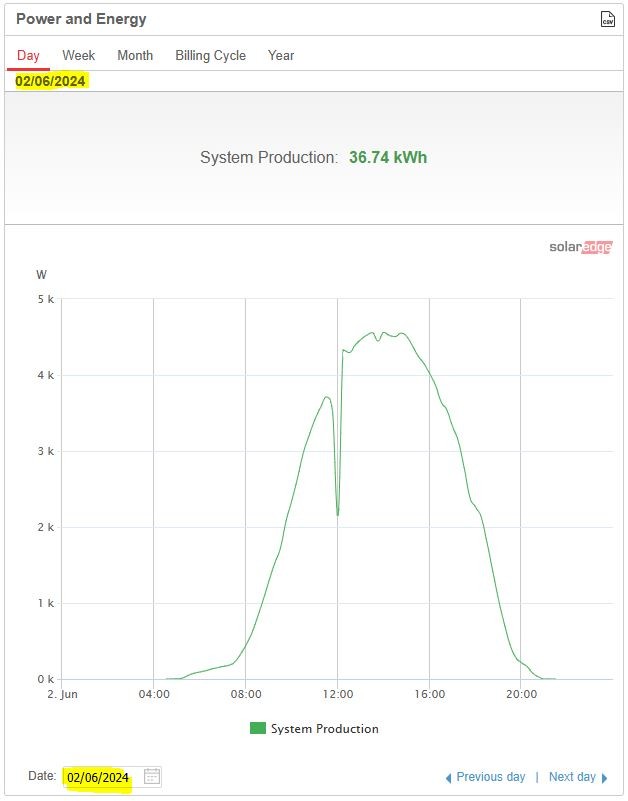The height and width of the screenshot is (801, 628).
Task: Toggle the System Production green legend swatch
Action: point(258,728)
